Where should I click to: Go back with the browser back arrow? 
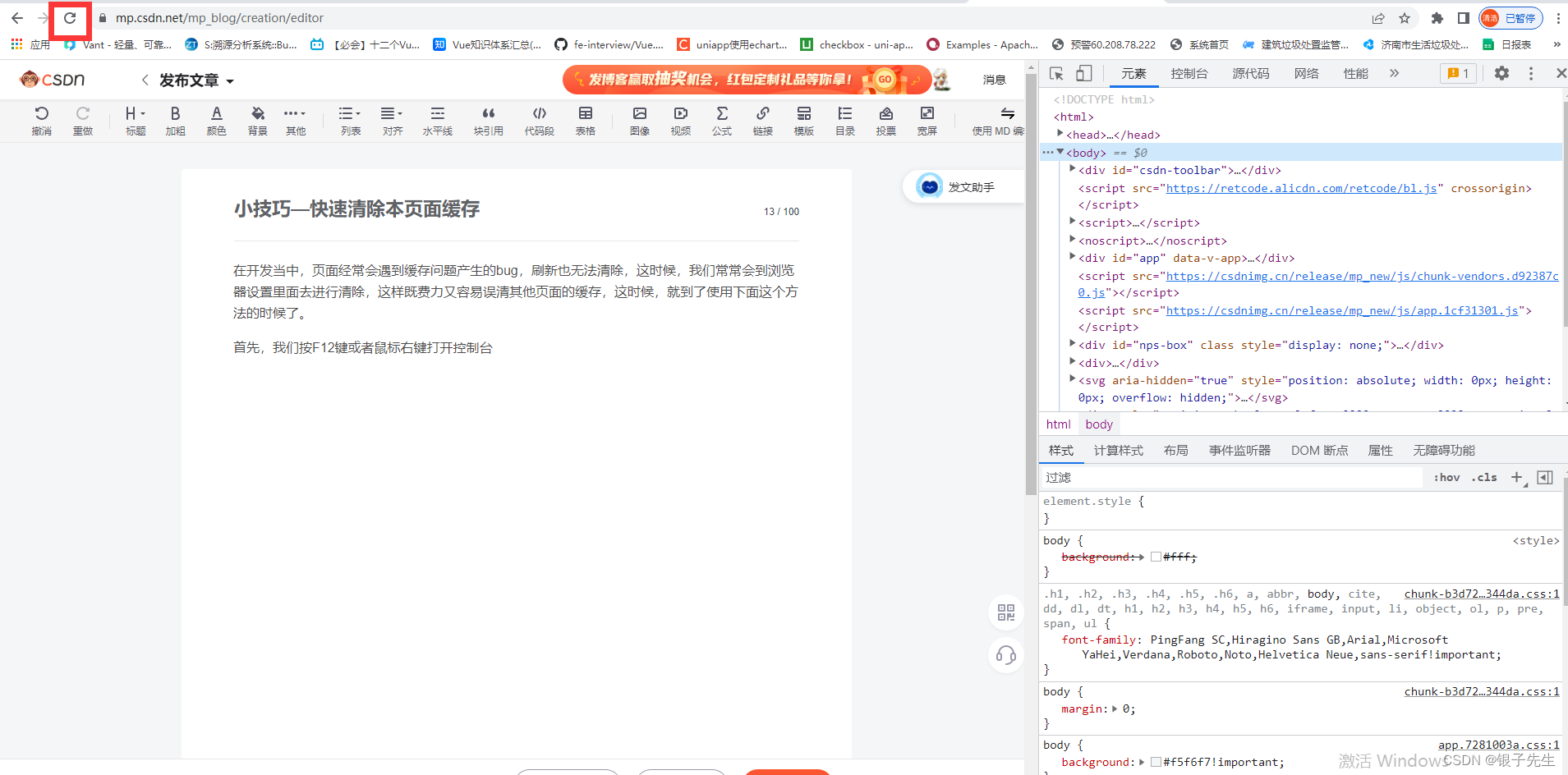(x=17, y=18)
